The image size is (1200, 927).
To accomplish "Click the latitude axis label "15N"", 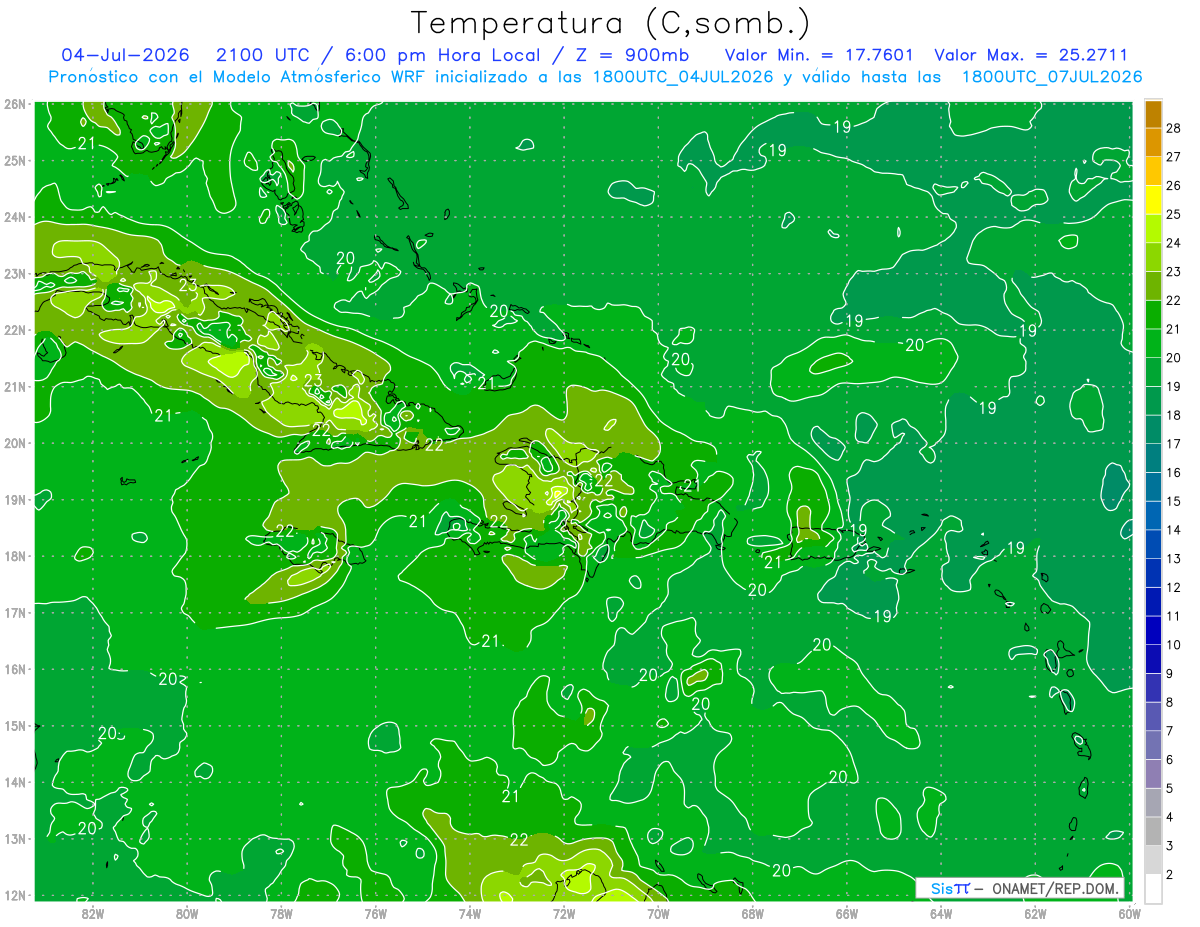I will point(14,726).
